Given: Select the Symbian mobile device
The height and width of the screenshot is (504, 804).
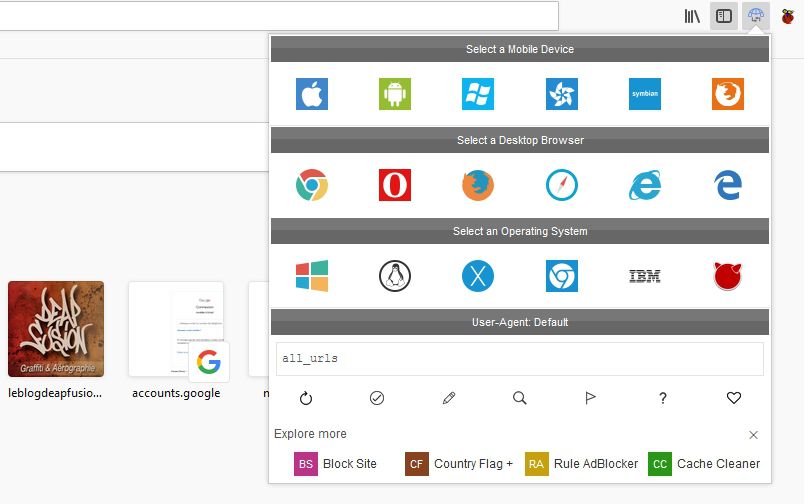Looking at the screenshot, I should (x=645, y=94).
